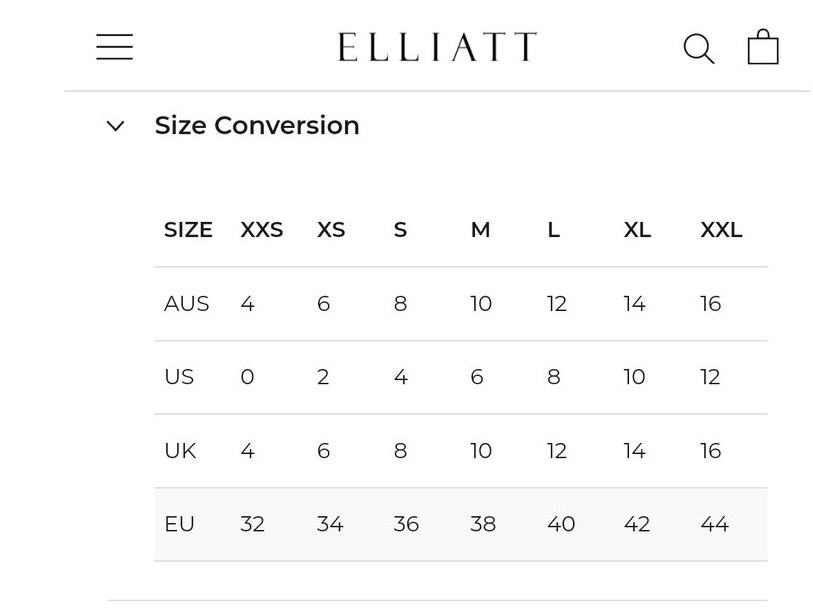Image resolution: width=813 pixels, height=609 pixels.
Task: Click the US row label
Action: coord(179,377)
